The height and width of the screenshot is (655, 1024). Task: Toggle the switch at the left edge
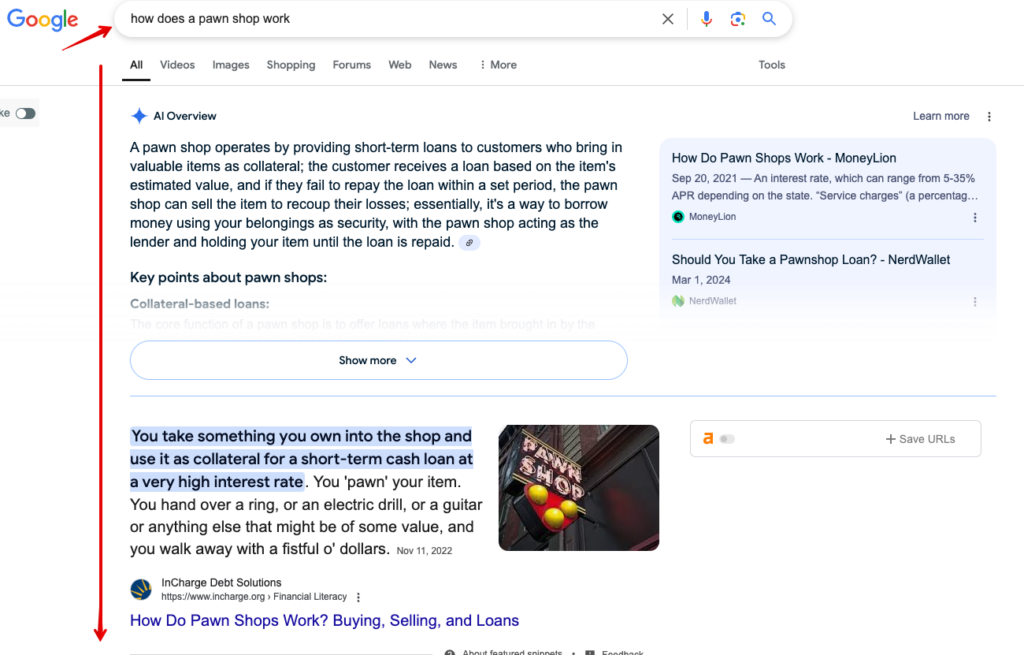pyautogui.click(x=25, y=114)
